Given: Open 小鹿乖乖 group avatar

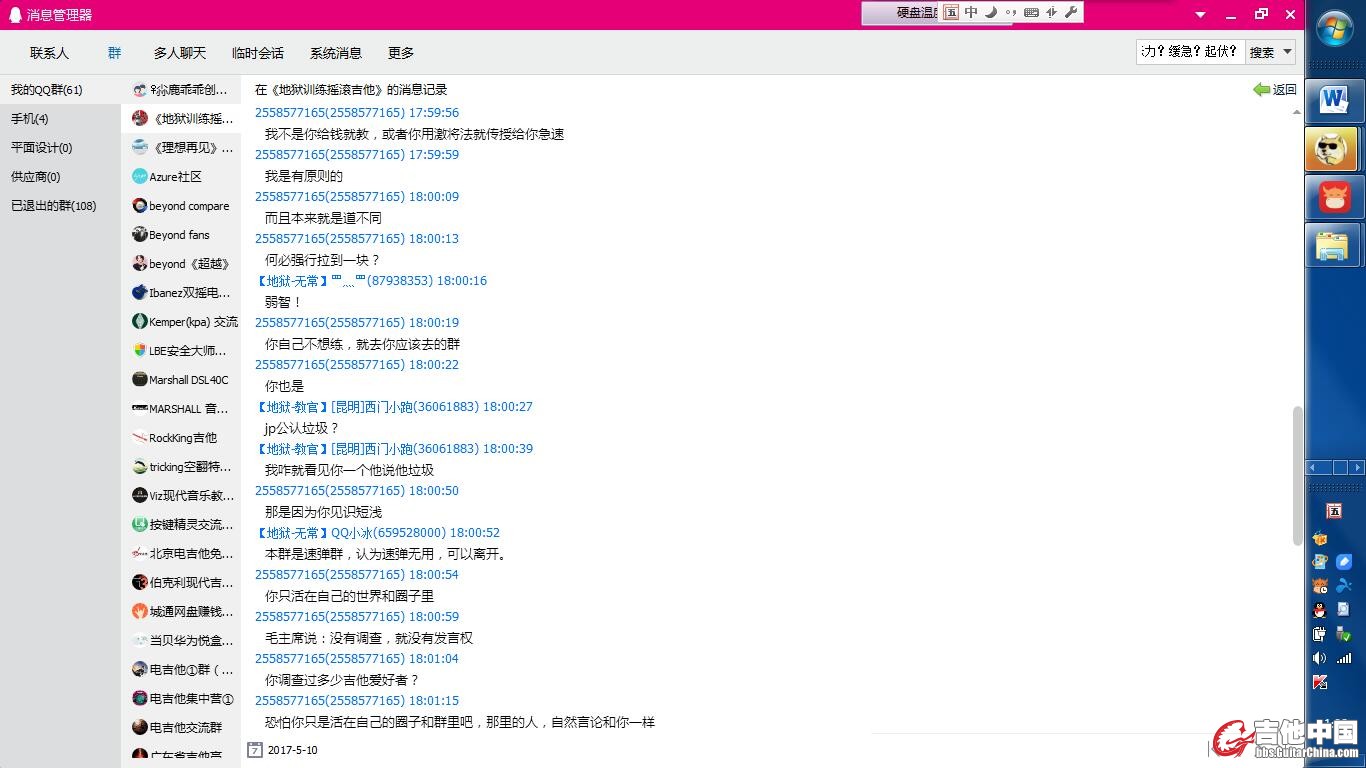Looking at the screenshot, I should pos(140,90).
